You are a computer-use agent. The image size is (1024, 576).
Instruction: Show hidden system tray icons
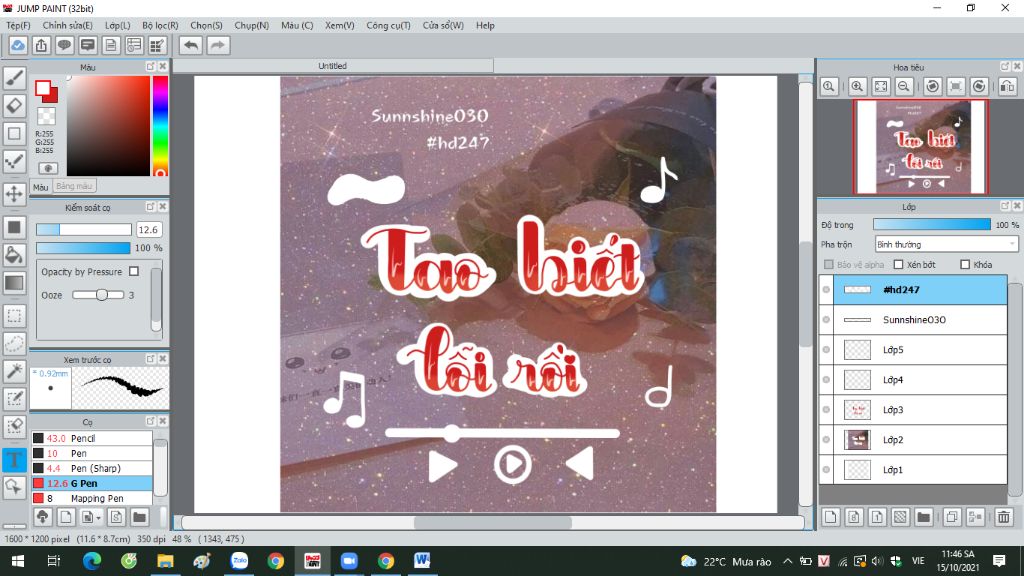point(788,561)
